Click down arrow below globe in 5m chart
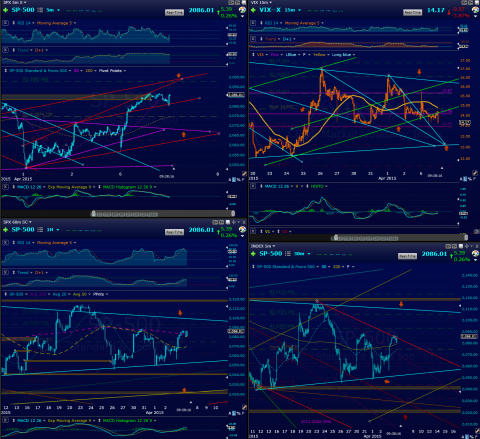 pyautogui.click(x=242, y=16)
